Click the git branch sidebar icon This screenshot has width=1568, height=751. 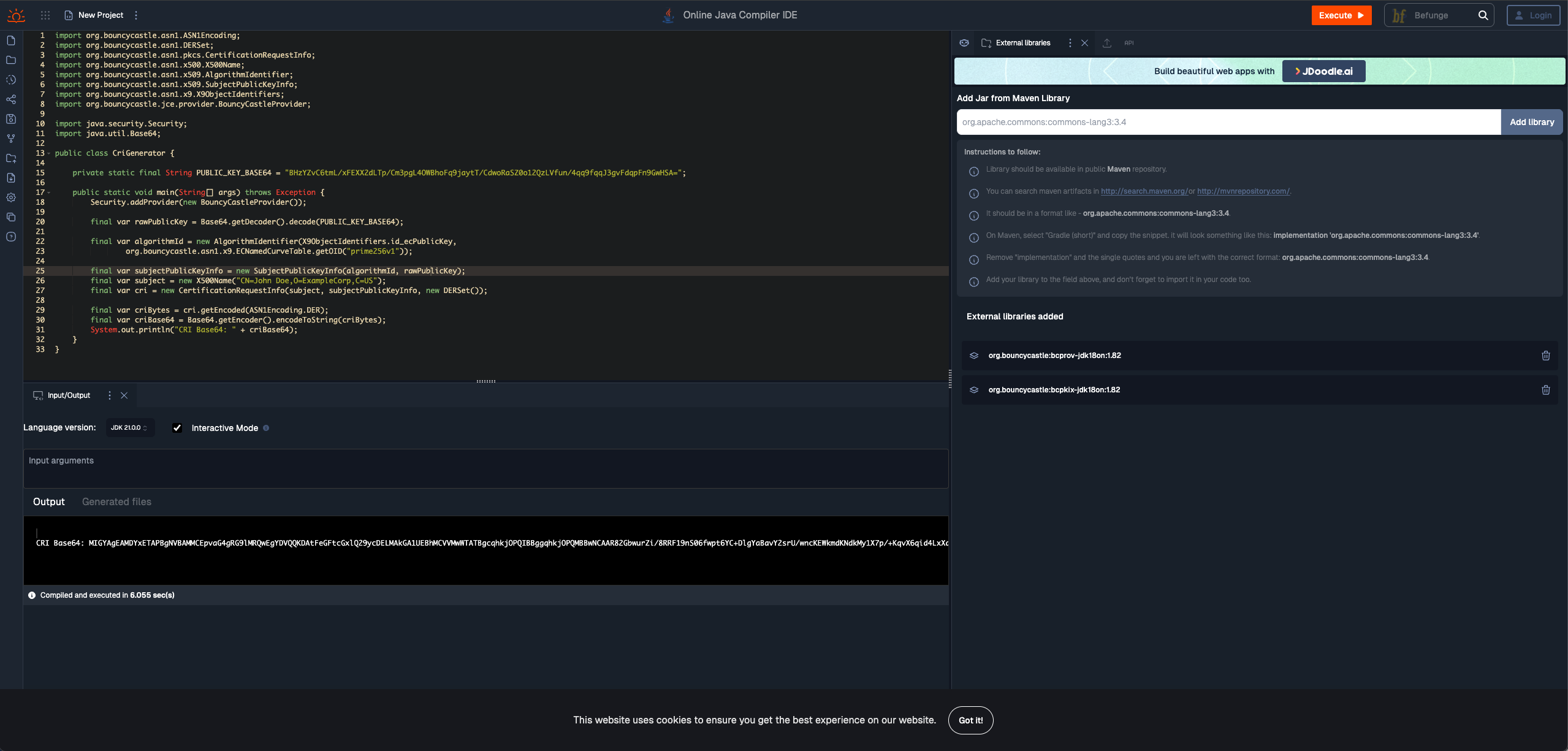[x=11, y=139]
